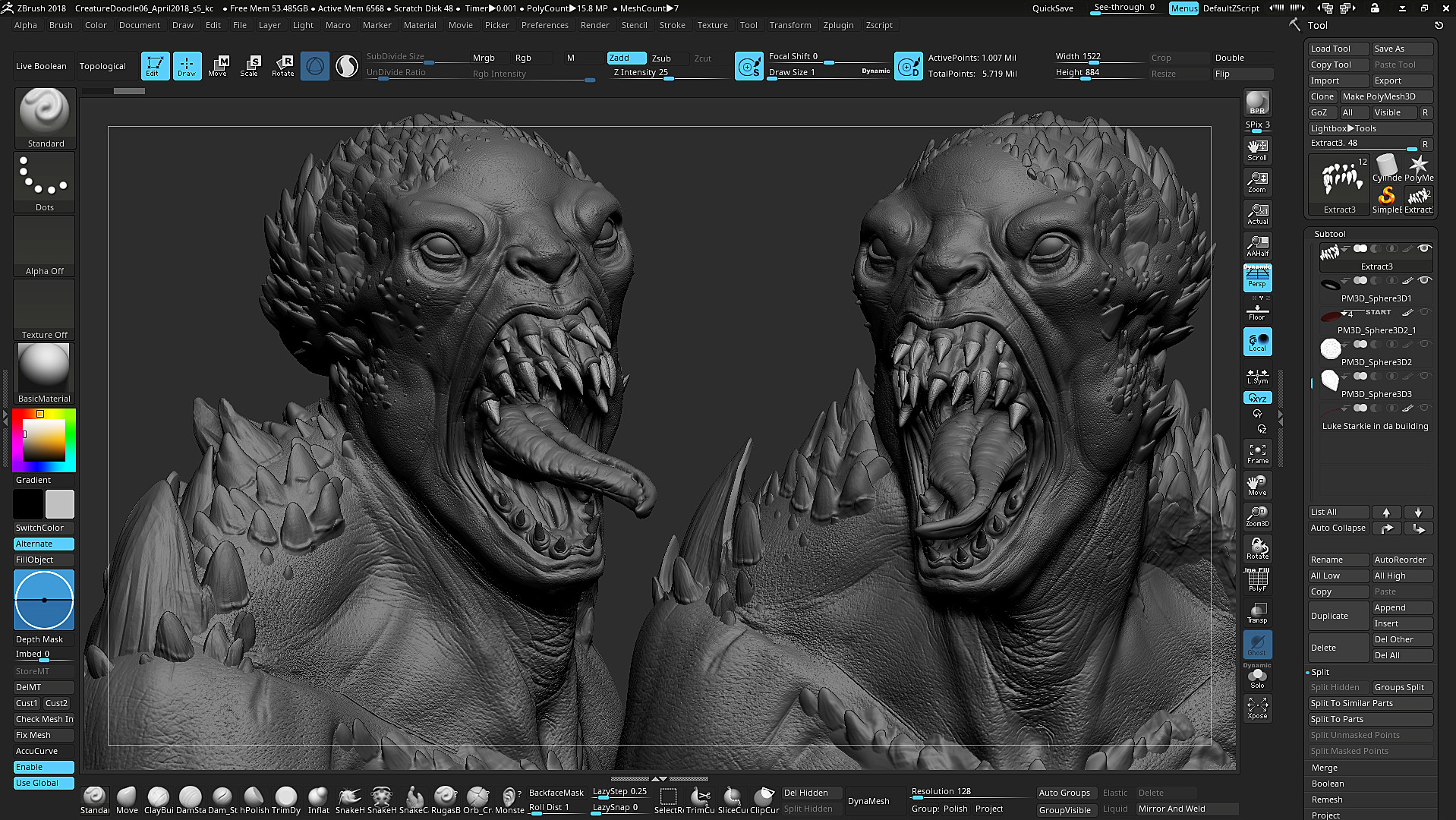This screenshot has width=1456, height=820.
Task: Select the hPolish brush at bottom
Action: click(254, 800)
